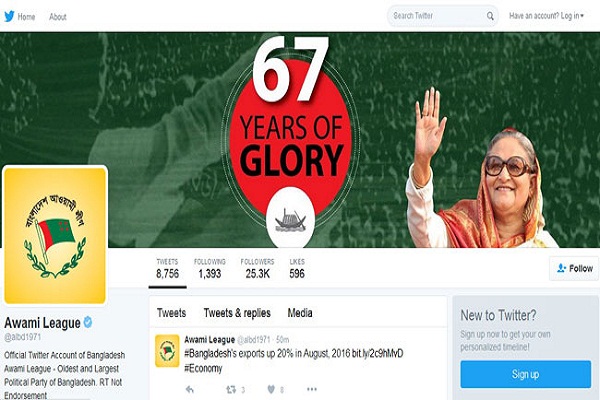600x400 pixels.
Task: Click the search magnifier icon
Action: 490,16
